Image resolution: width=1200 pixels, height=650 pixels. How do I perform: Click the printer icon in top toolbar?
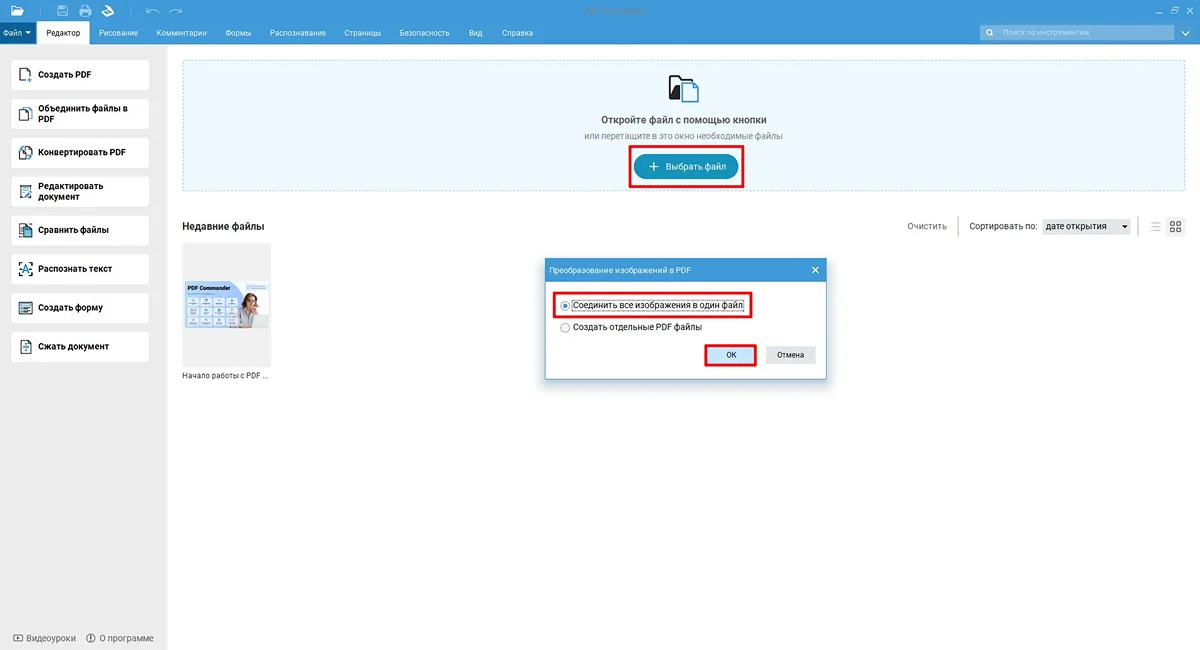[x=85, y=11]
